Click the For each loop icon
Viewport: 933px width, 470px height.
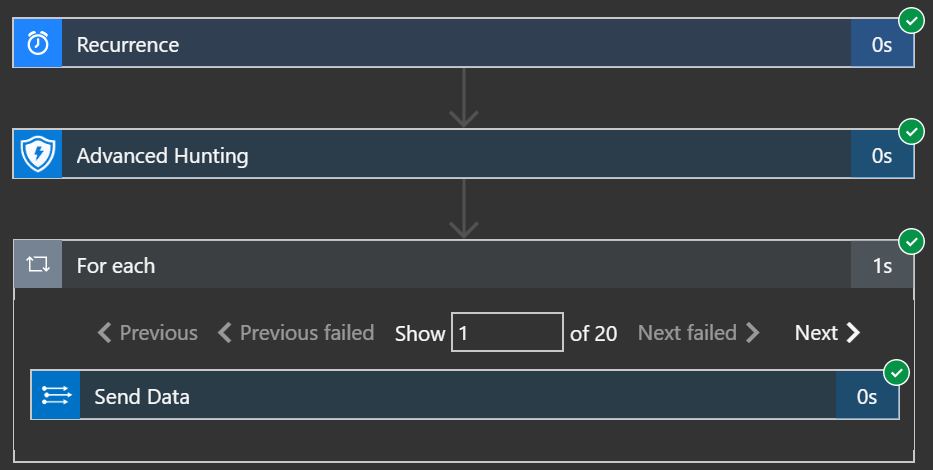click(x=38, y=266)
